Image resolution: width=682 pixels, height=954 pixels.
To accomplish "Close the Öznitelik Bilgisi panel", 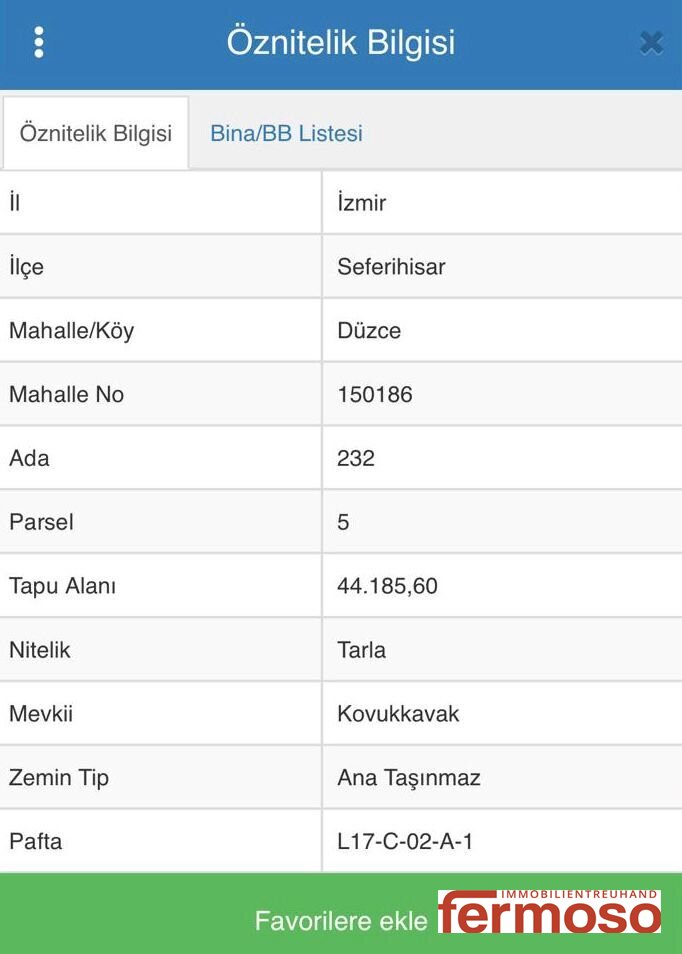I will [x=651, y=42].
